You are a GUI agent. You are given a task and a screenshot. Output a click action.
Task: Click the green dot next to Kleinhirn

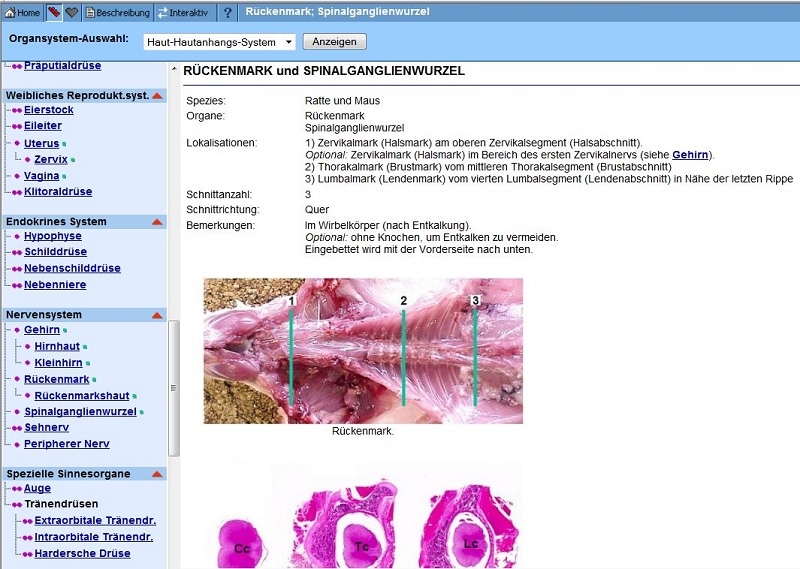click(87, 363)
